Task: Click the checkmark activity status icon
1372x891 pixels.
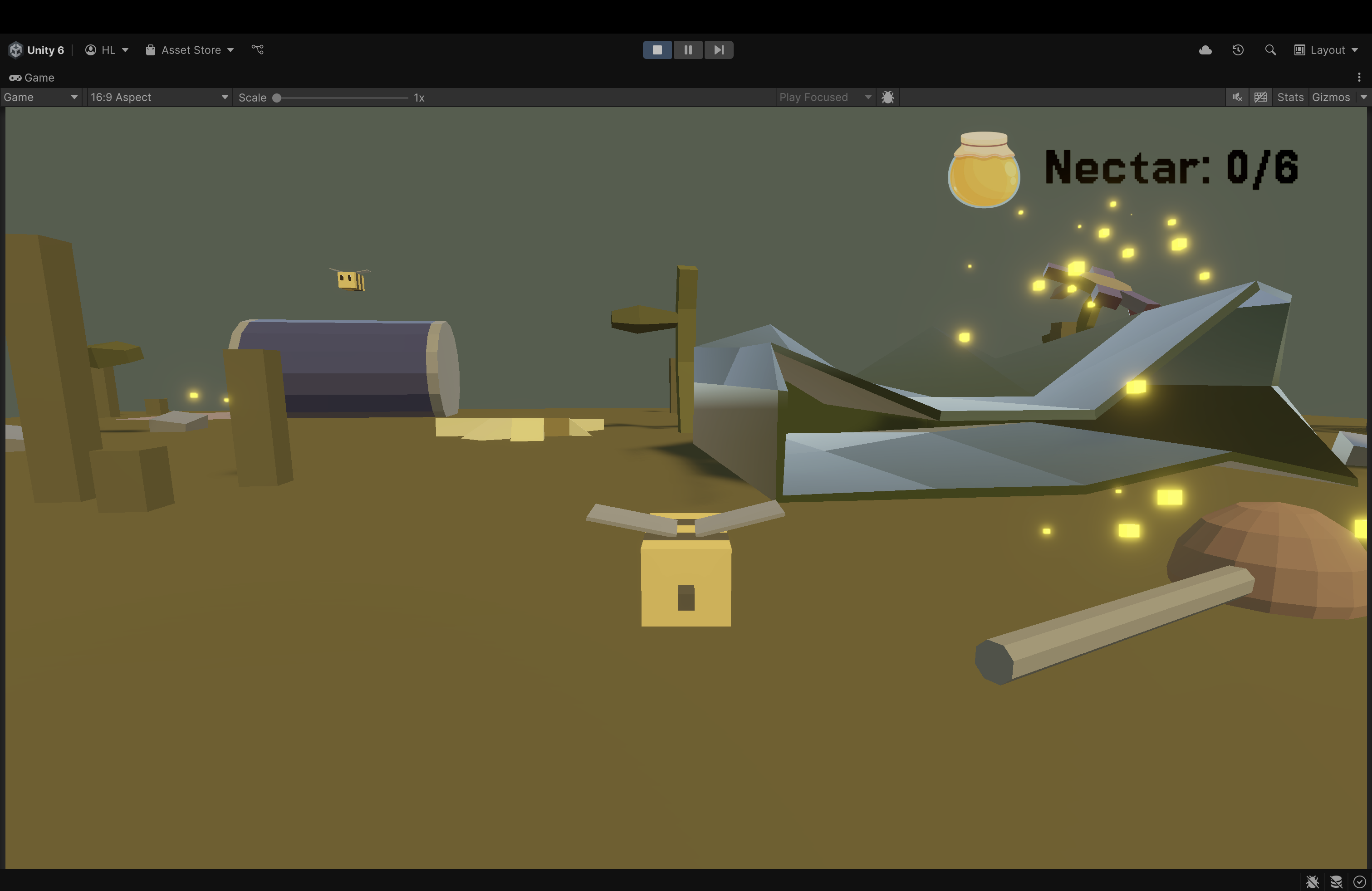Action: [1359, 882]
